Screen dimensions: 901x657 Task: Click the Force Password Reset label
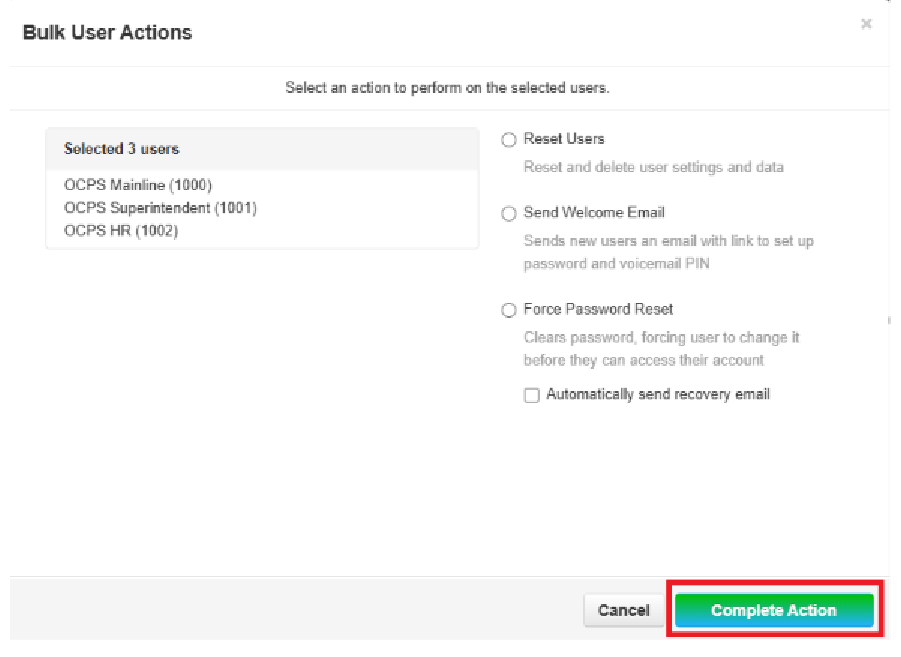click(598, 310)
